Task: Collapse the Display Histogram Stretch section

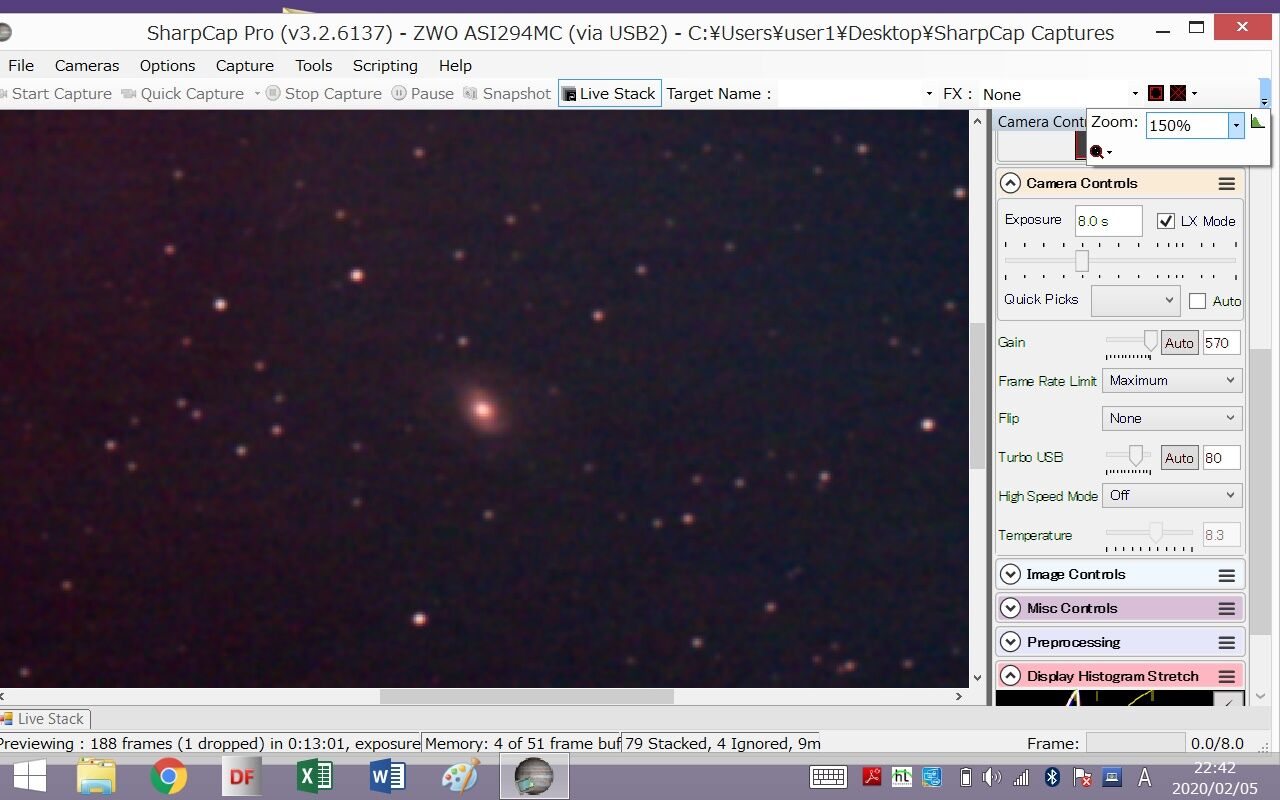Action: tap(1010, 676)
